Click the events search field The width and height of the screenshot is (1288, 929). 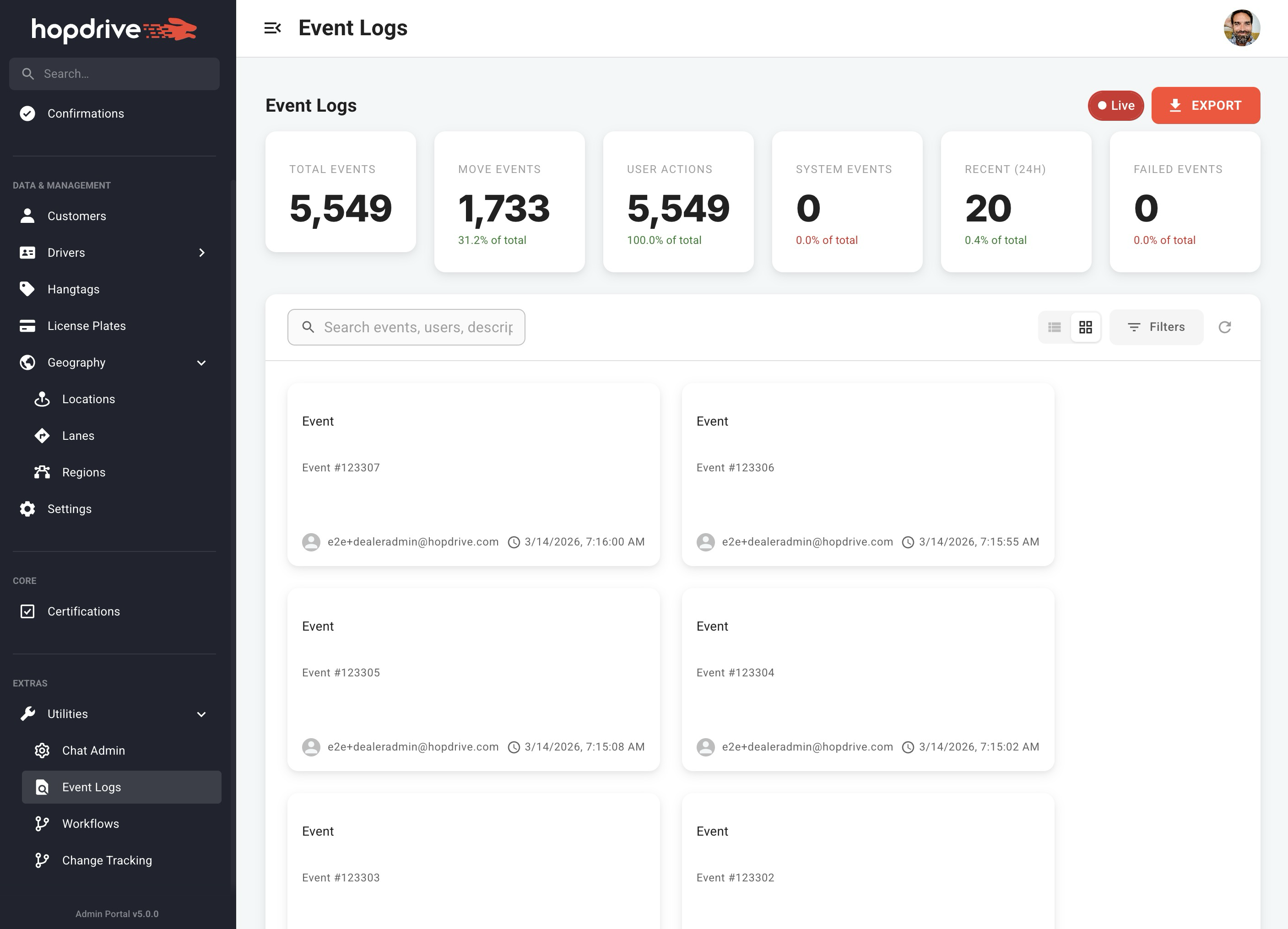[x=406, y=327]
